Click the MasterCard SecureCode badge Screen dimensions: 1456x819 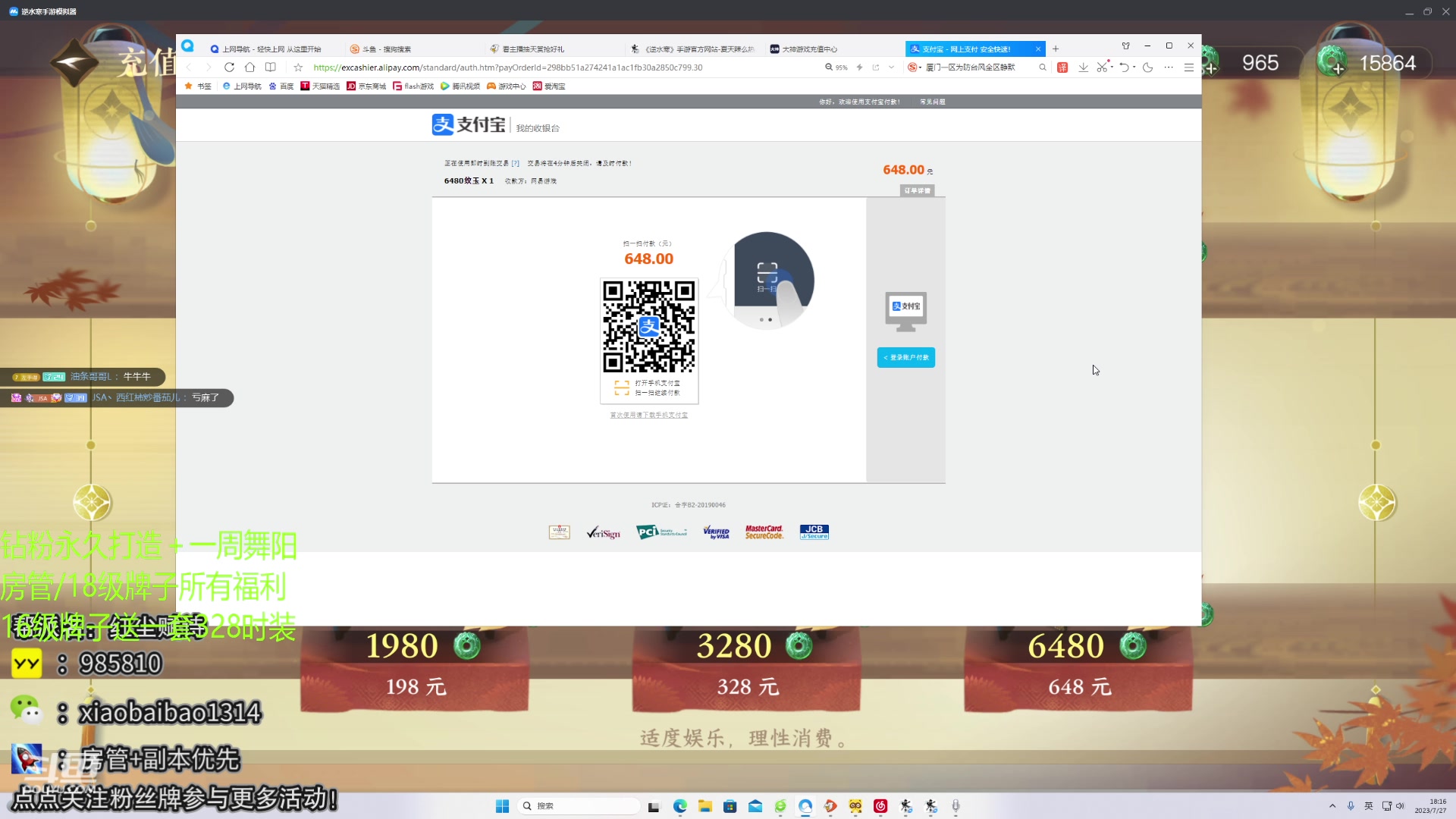tap(764, 532)
